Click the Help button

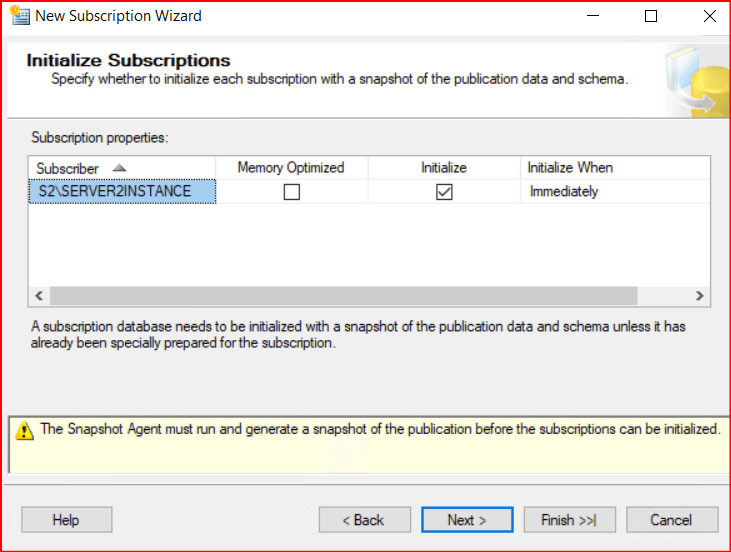tap(66, 520)
